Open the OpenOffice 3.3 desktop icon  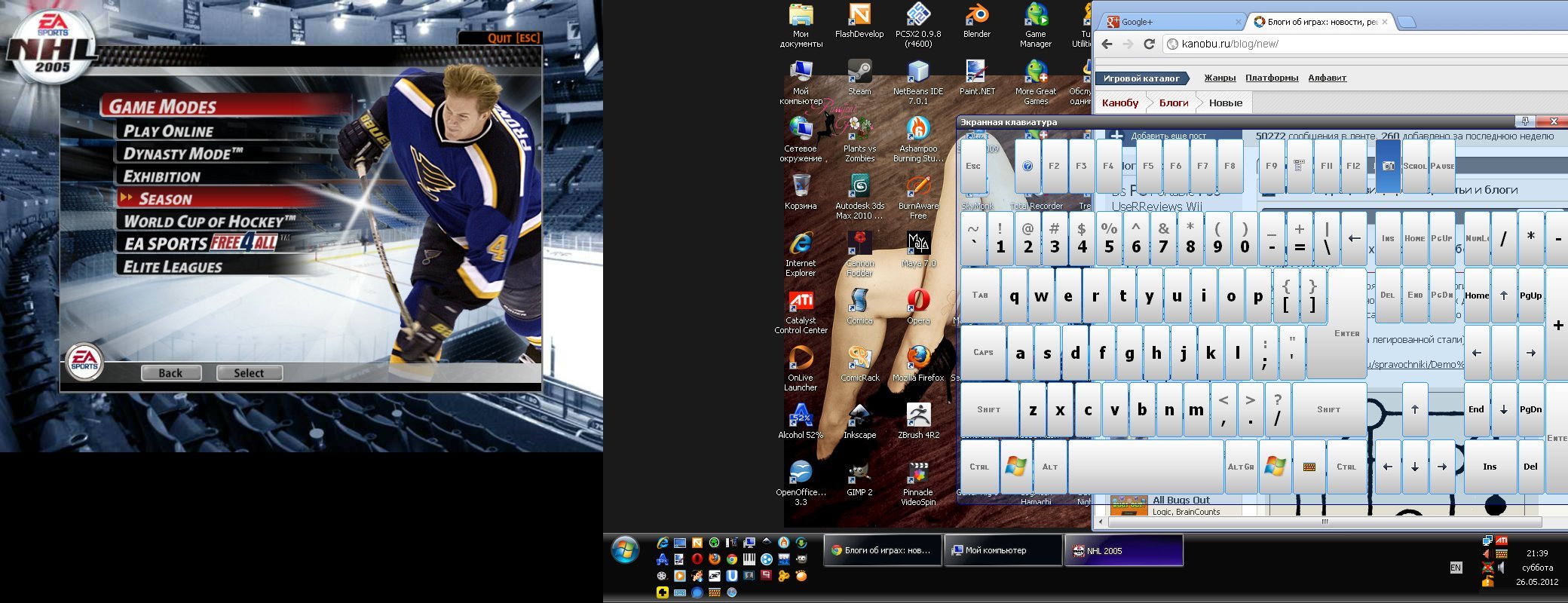pos(801,484)
